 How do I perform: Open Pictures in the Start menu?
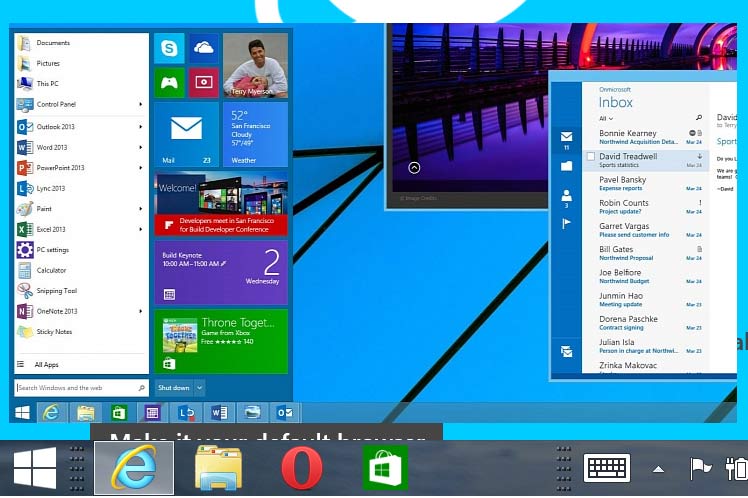point(48,63)
